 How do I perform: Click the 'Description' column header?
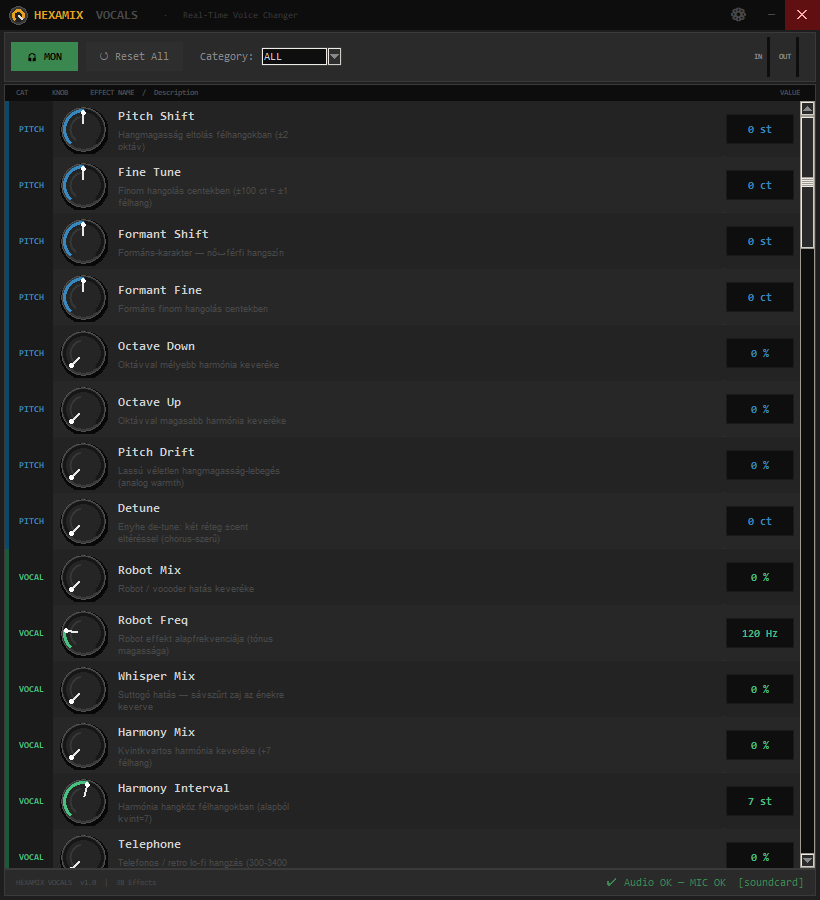pyautogui.click(x=176, y=92)
